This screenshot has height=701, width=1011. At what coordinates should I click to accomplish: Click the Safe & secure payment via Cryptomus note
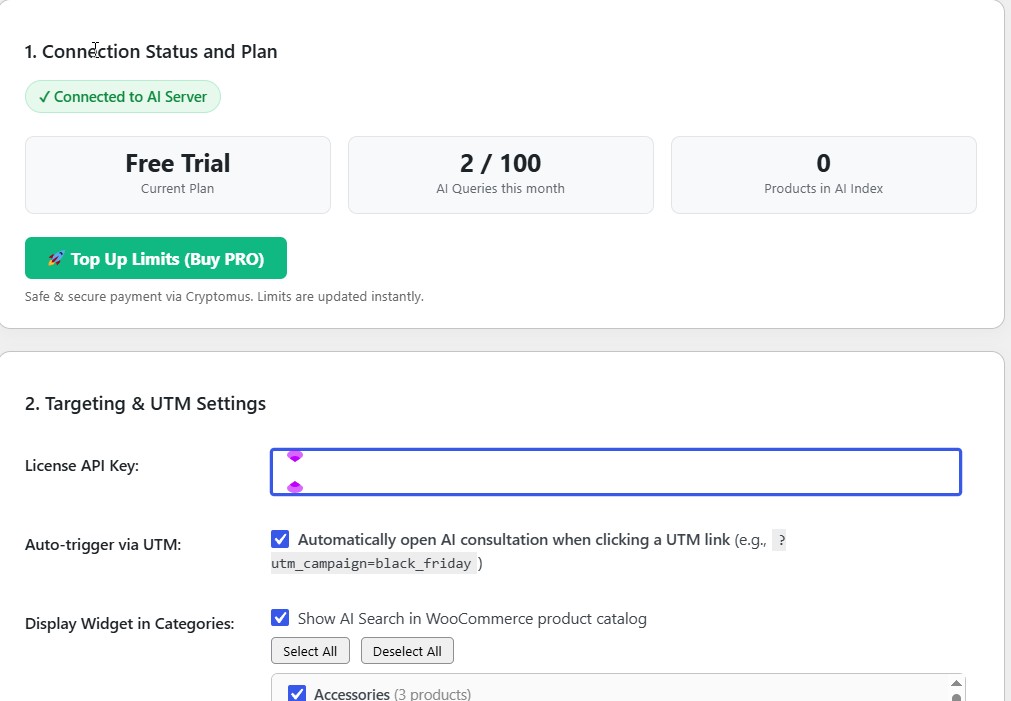tap(224, 297)
